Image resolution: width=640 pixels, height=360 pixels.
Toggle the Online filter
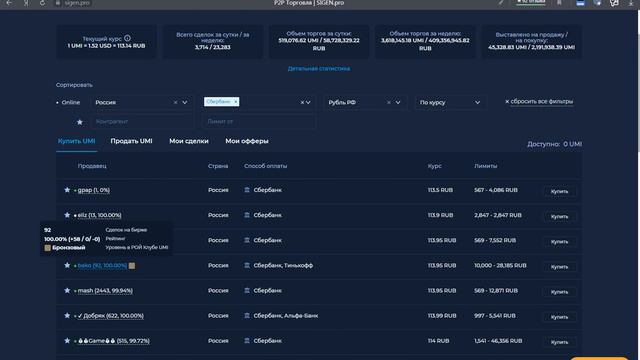pos(68,102)
